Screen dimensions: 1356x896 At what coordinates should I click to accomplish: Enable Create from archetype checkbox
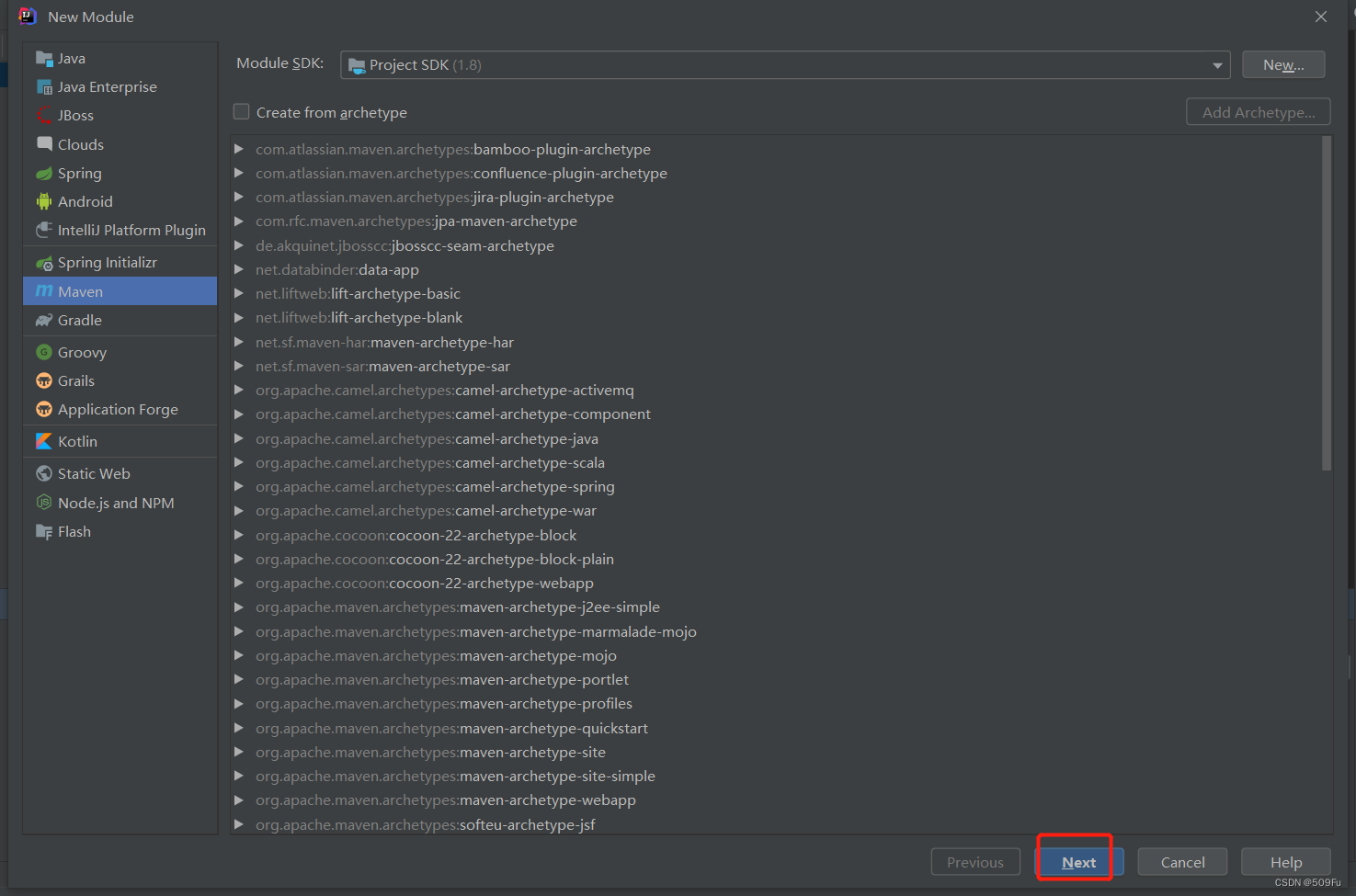(x=241, y=112)
